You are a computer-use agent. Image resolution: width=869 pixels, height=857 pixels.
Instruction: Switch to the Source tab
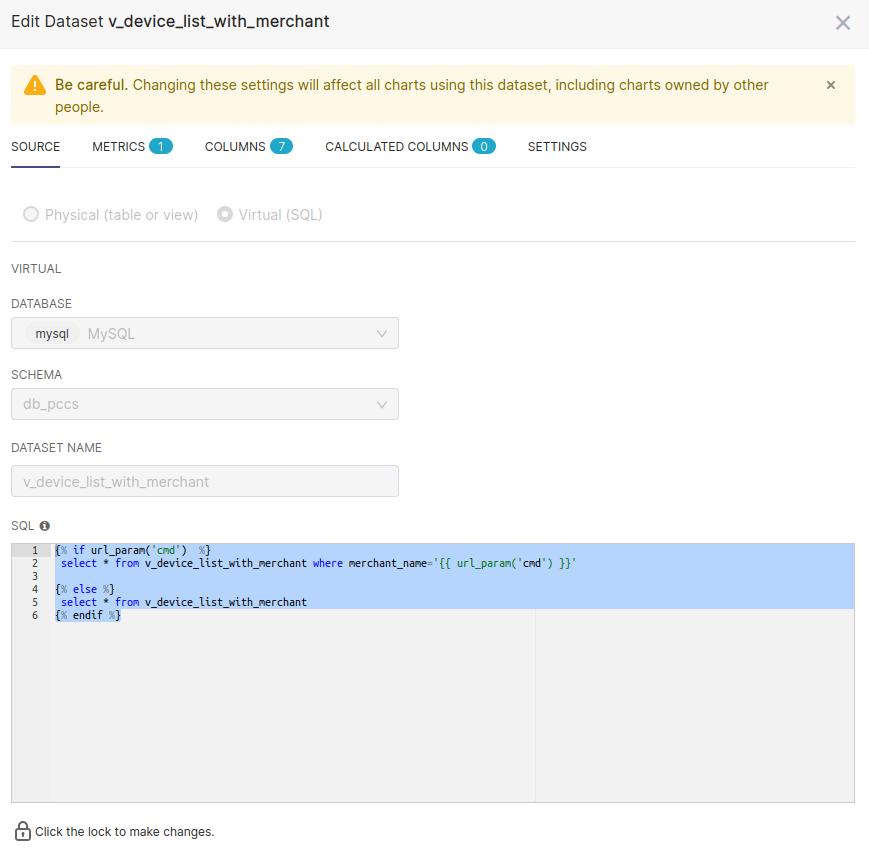pyautogui.click(x=36, y=146)
